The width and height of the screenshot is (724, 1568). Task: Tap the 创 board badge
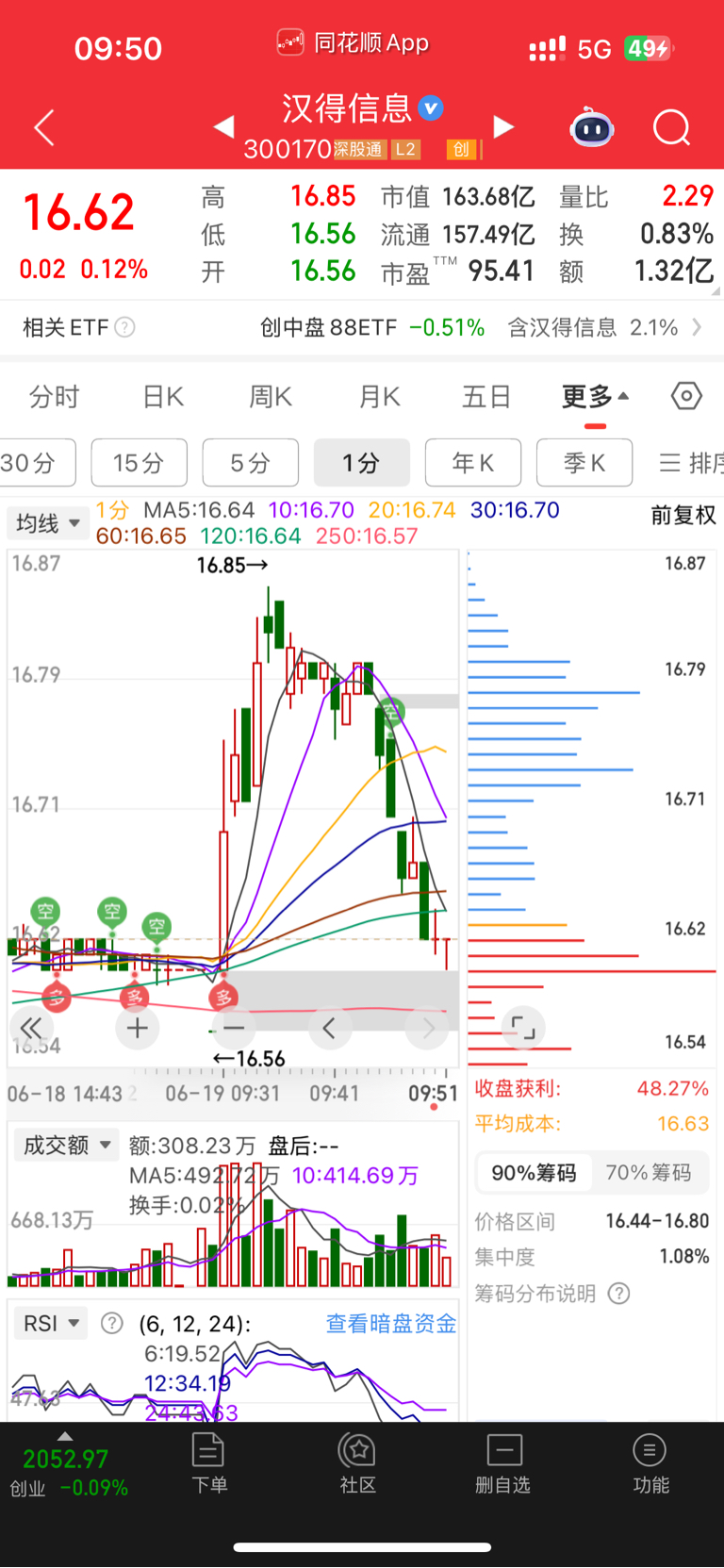(461, 149)
